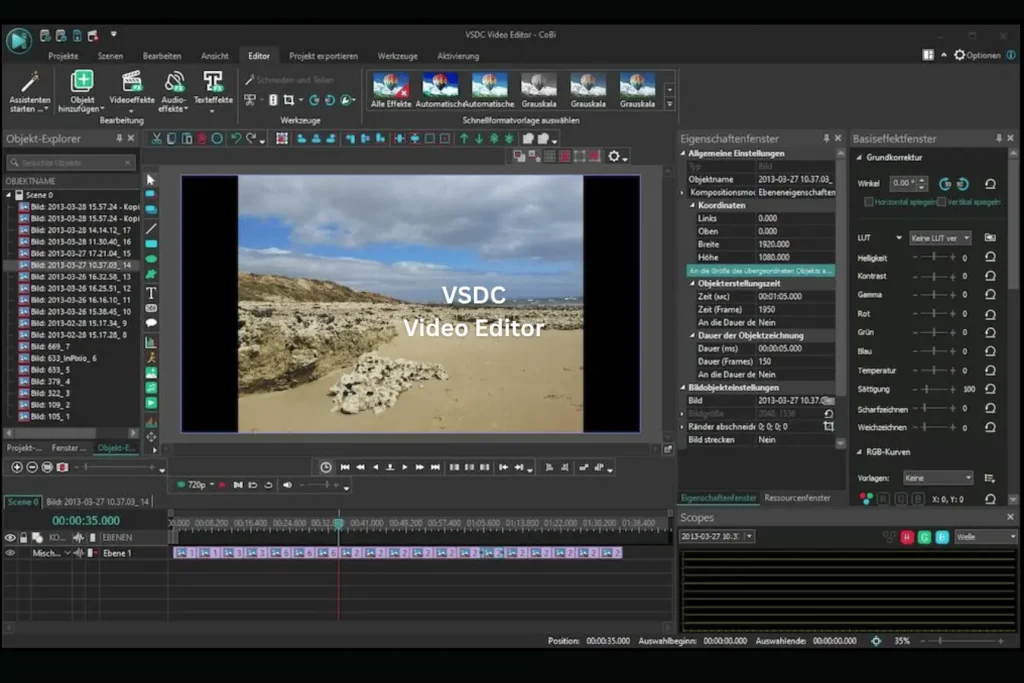This screenshot has height=683, width=1024.
Task: Open Audioeffekte menu
Action: [x=174, y=91]
